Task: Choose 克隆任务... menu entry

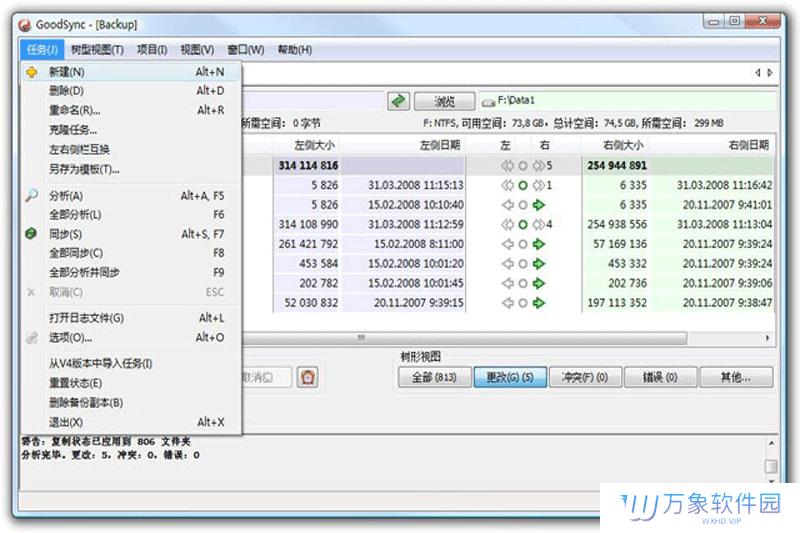Action: pyautogui.click(x=132, y=130)
